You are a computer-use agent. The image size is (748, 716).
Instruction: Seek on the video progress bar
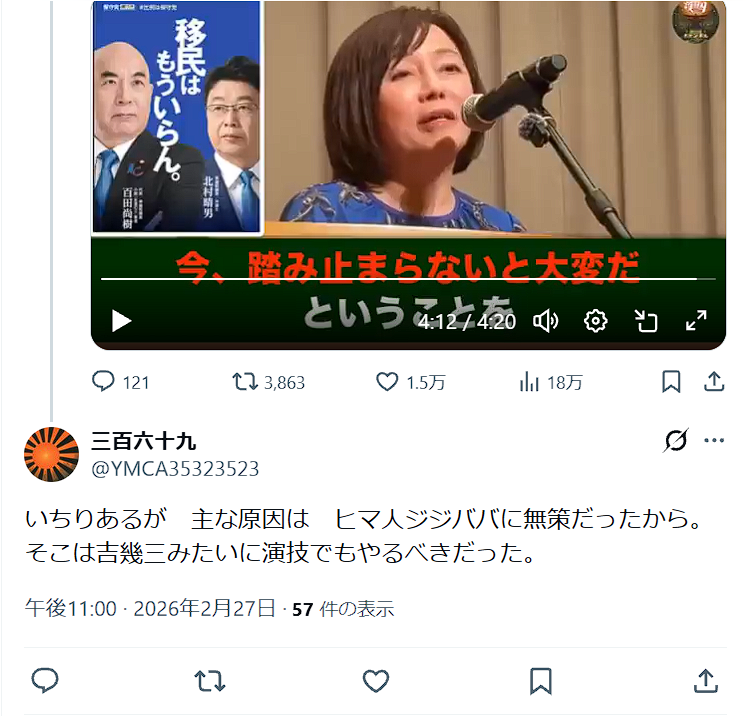pyautogui.click(x=408, y=279)
